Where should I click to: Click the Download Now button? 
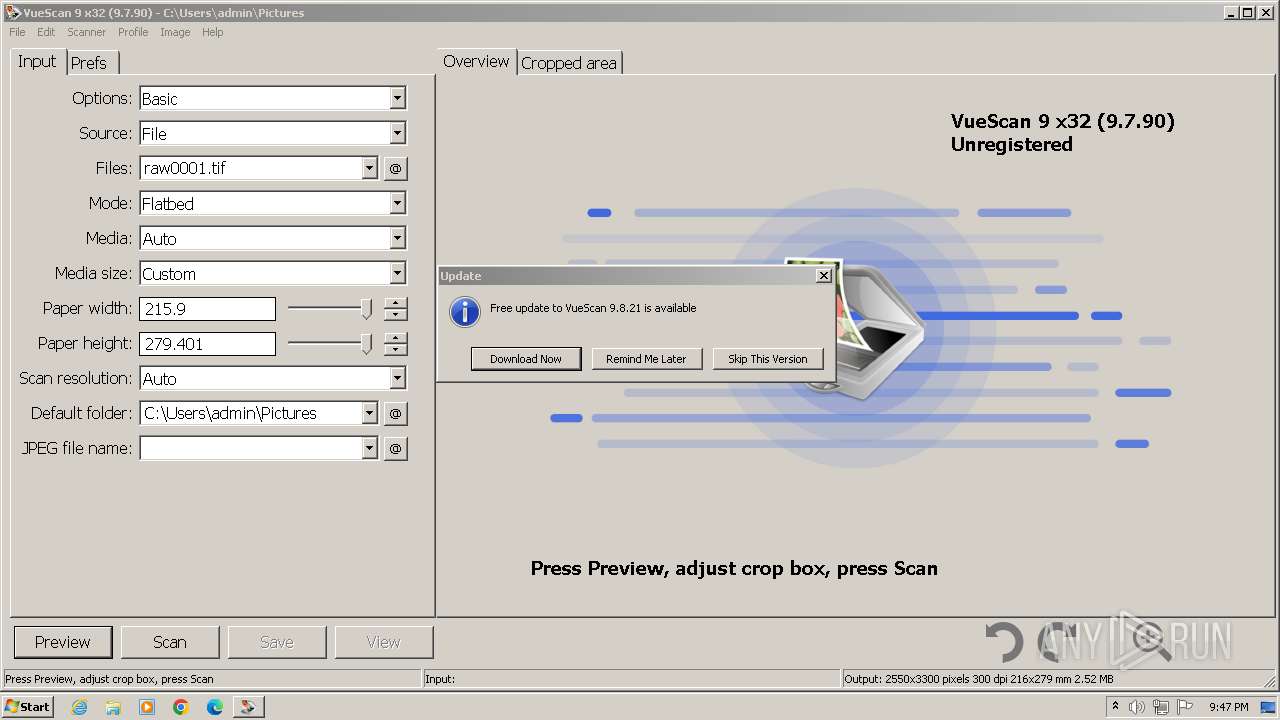point(526,359)
